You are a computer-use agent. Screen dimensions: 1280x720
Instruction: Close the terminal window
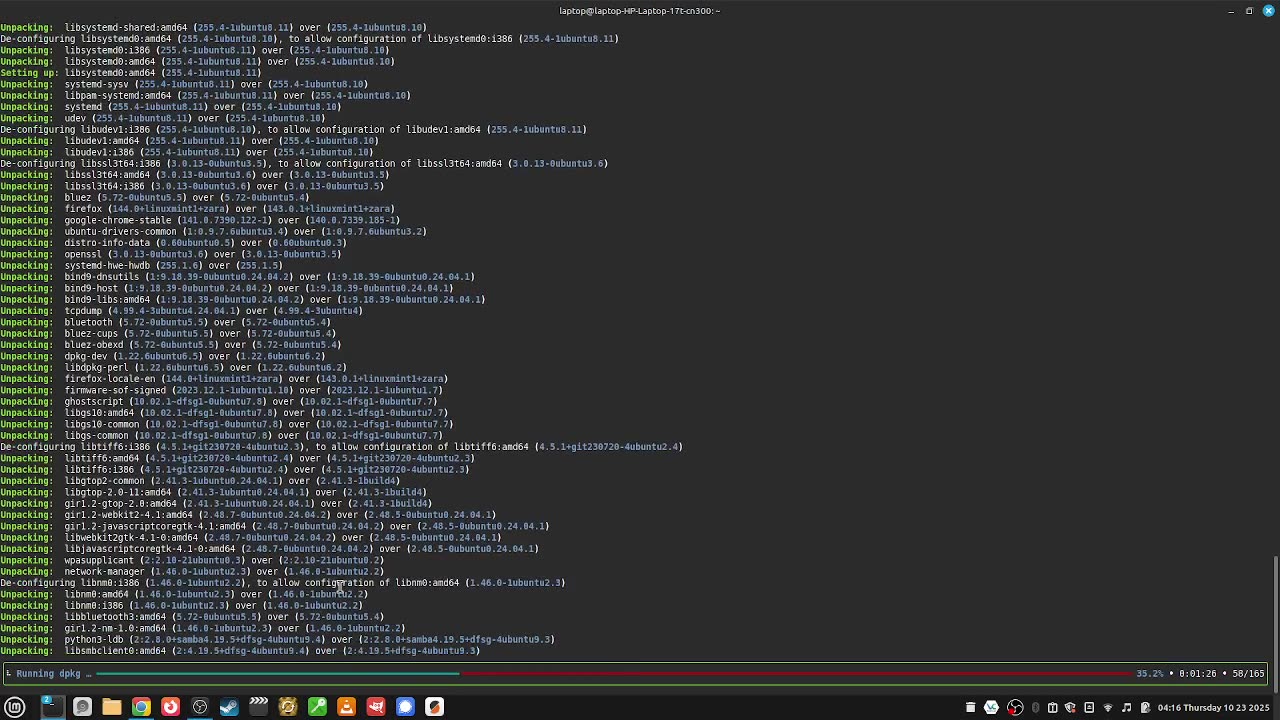pyautogui.click(x=1267, y=11)
